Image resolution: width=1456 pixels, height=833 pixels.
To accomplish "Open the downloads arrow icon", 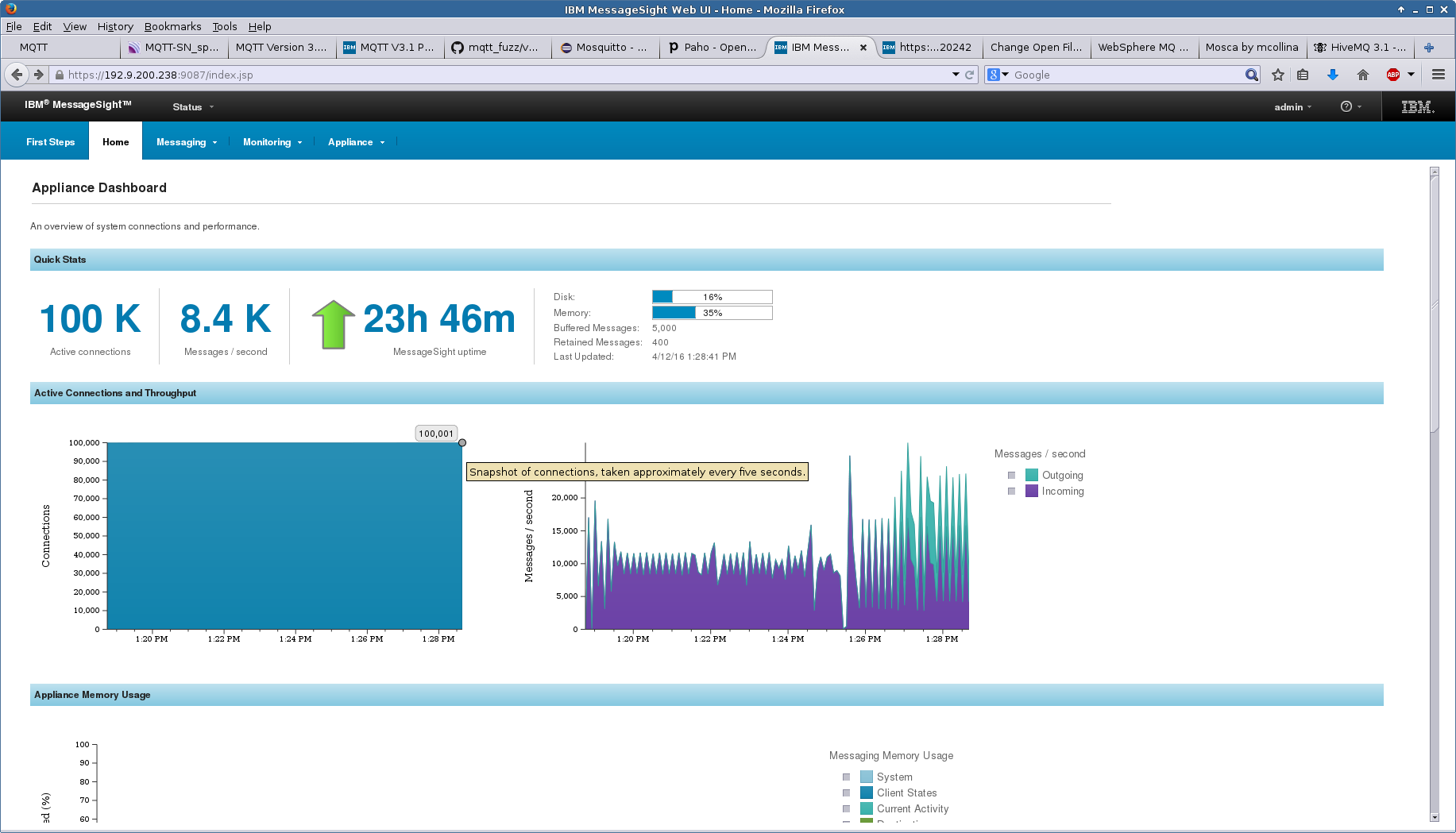I will coord(1332,75).
